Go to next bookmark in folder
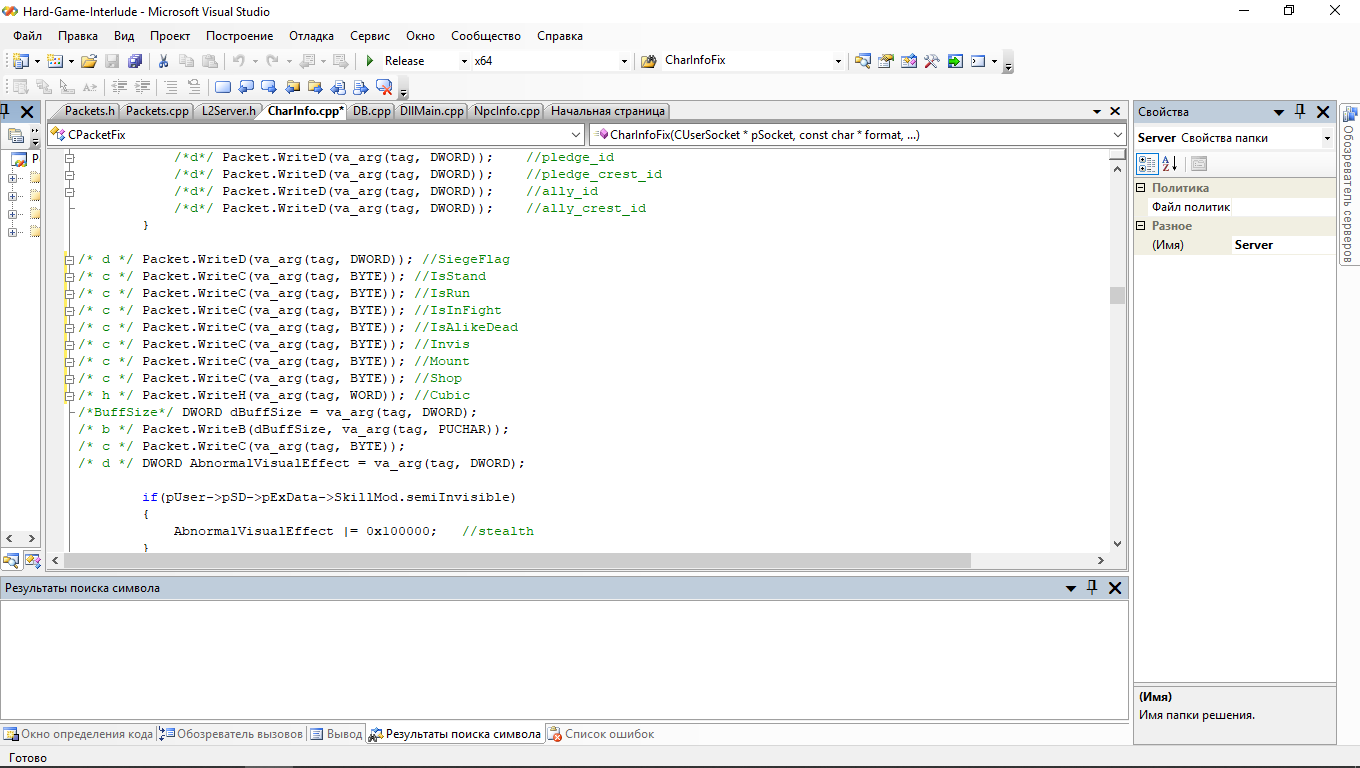The image size is (1360, 768). pyautogui.click(x=315, y=87)
